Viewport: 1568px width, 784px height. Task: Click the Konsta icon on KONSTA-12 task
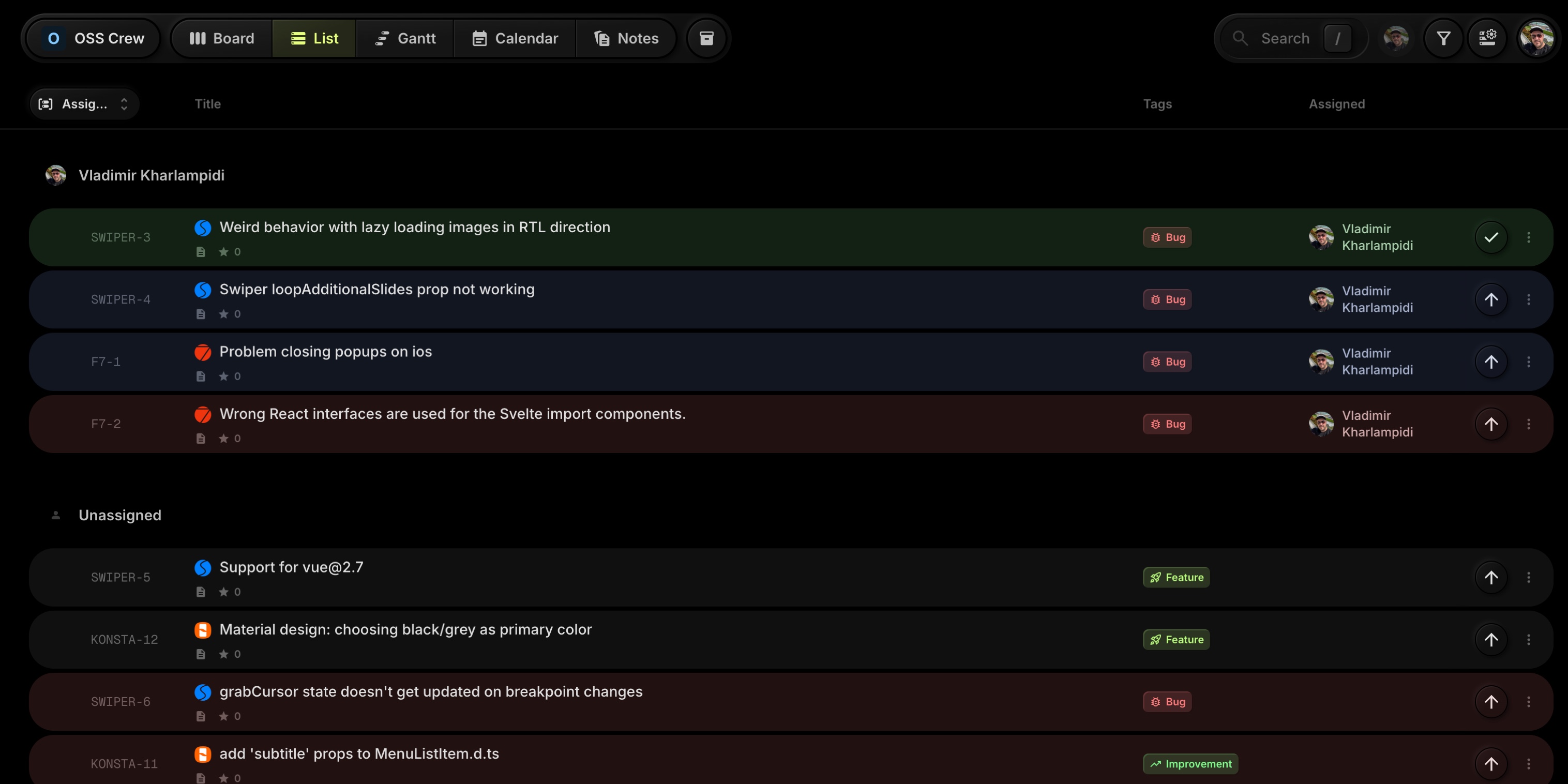[x=203, y=630]
